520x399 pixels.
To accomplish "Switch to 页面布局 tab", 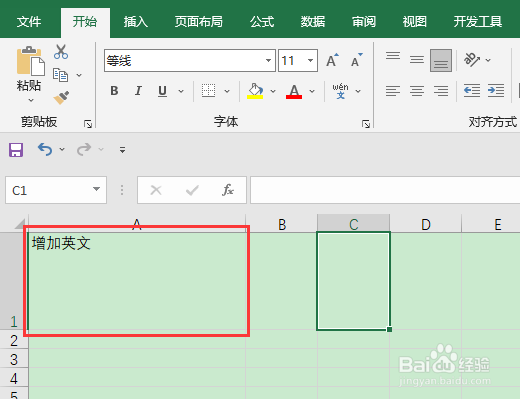I will pos(199,22).
